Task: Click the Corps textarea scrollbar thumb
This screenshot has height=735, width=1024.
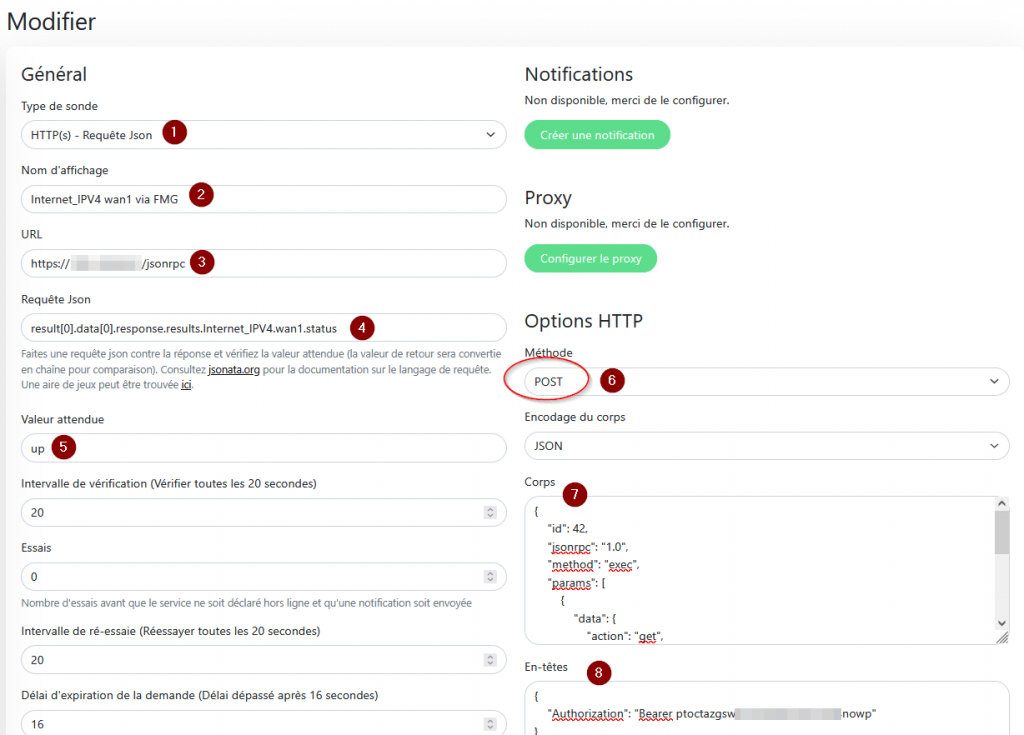Action: 1002,532
